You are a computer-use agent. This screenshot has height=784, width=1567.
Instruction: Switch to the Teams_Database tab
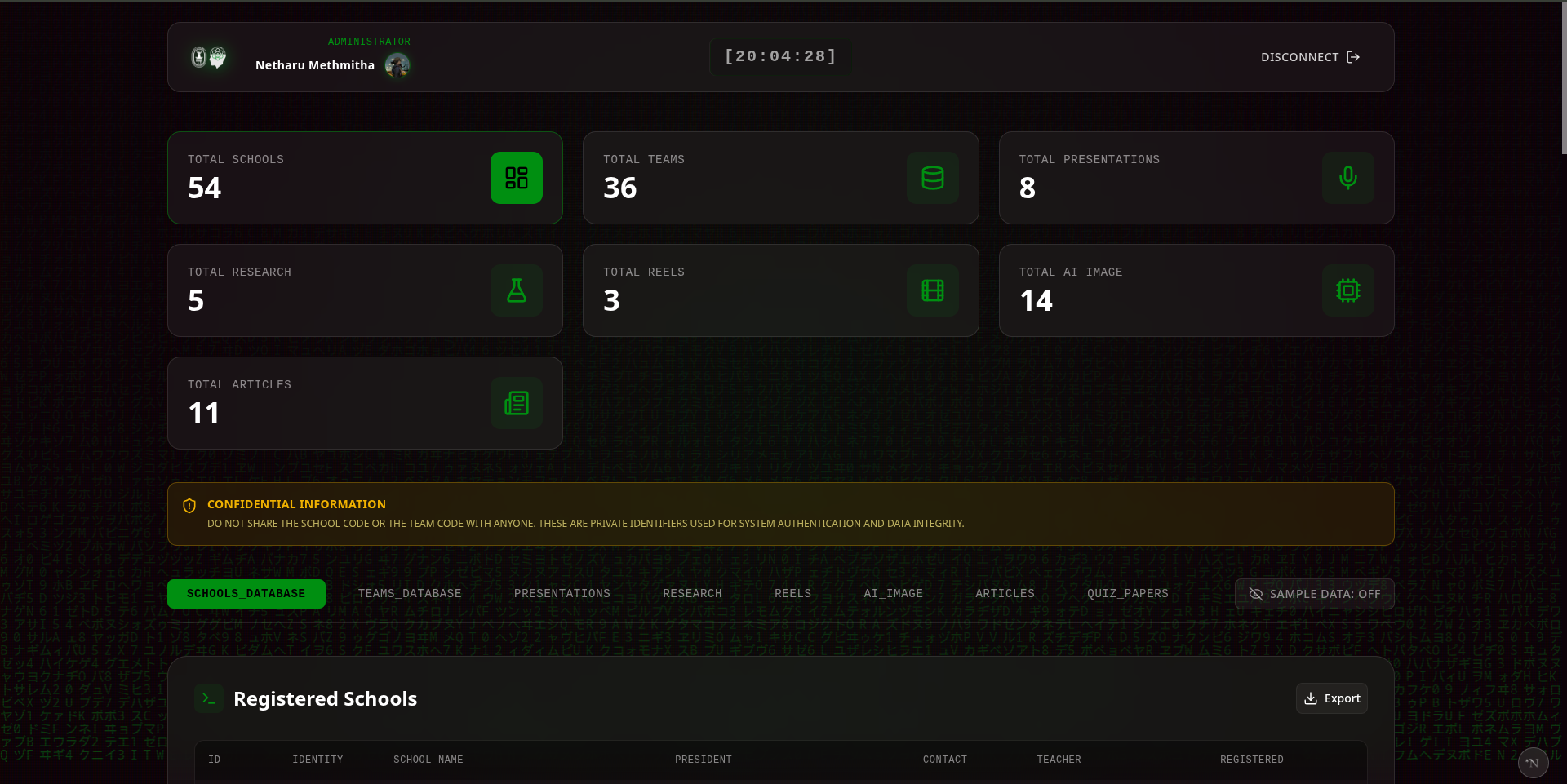[409, 594]
